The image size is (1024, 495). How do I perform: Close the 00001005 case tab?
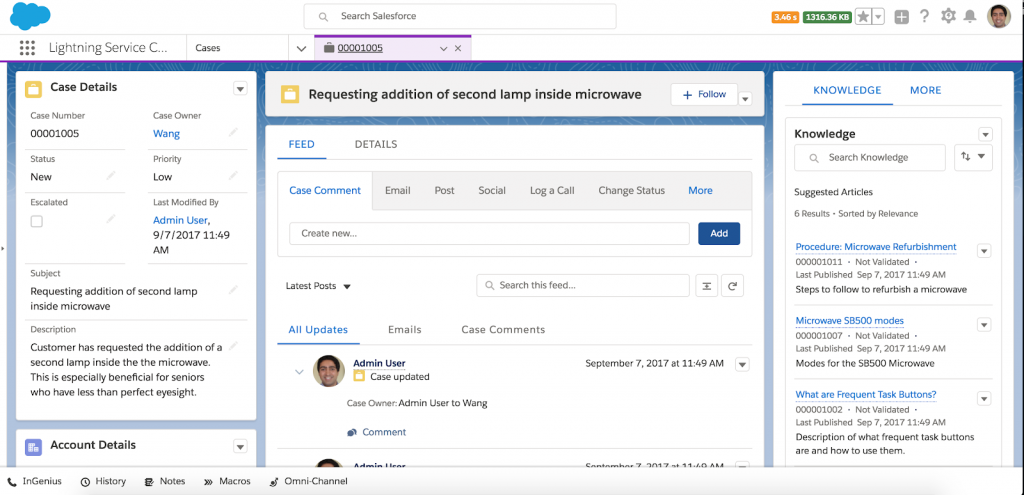coord(458,48)
